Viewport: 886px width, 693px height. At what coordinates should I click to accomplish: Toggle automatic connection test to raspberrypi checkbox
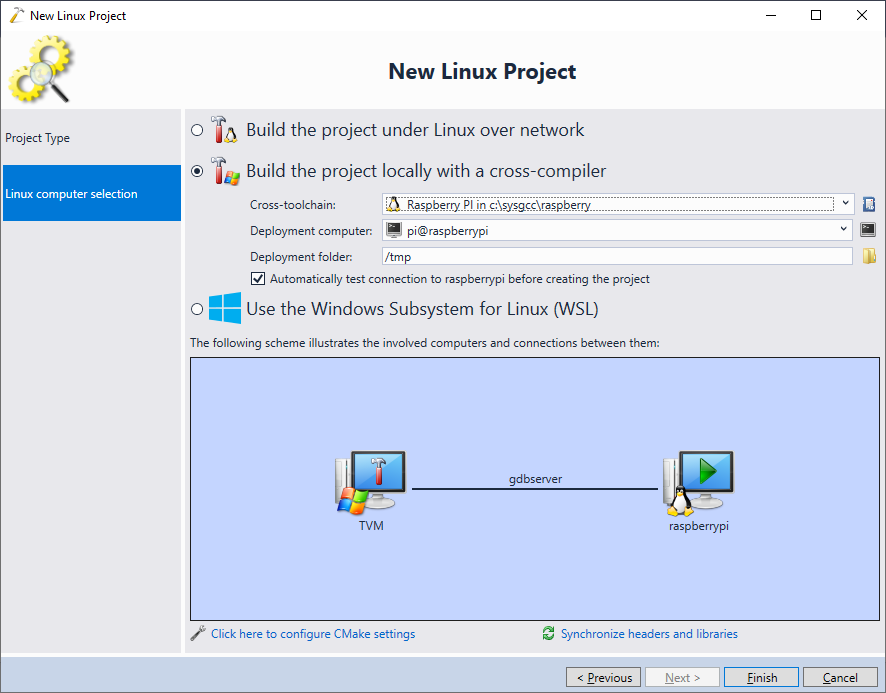(x=258, y=279)
